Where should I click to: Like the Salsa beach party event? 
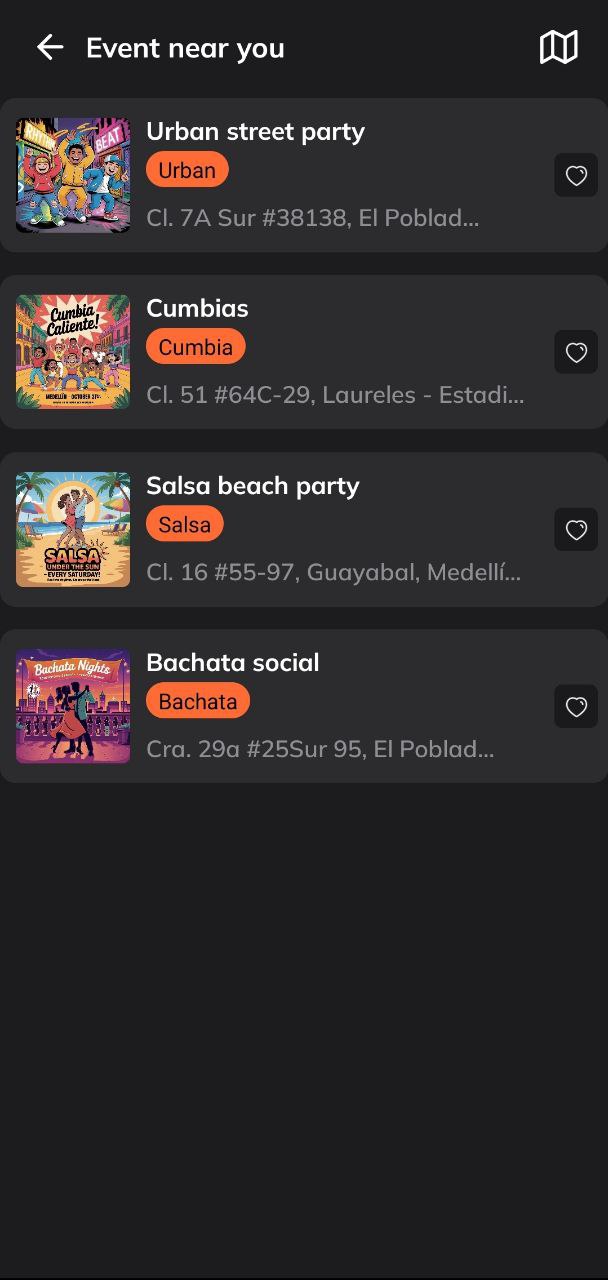576,529
